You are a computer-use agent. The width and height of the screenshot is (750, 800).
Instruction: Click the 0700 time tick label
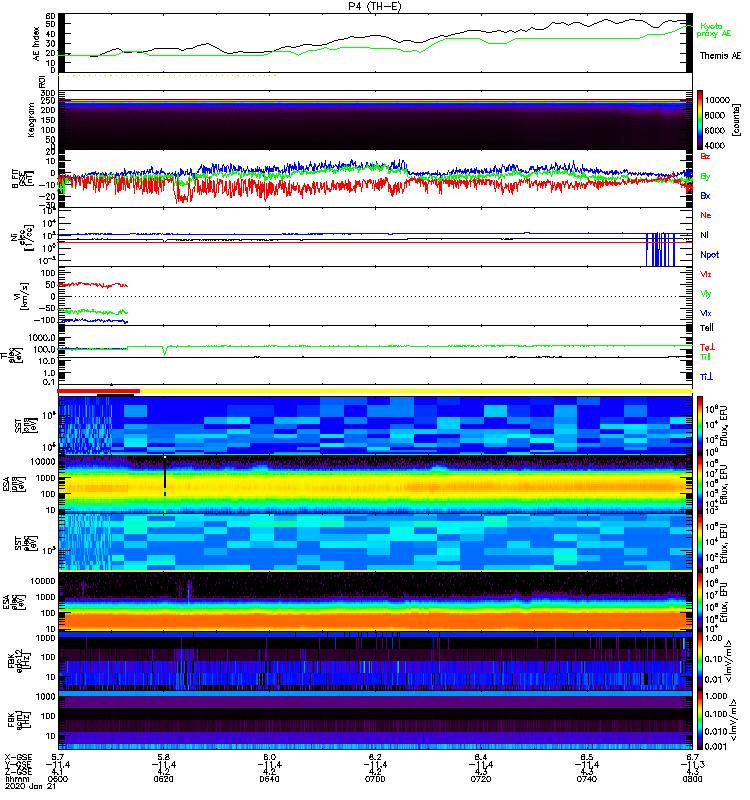[x=375, y=779]
